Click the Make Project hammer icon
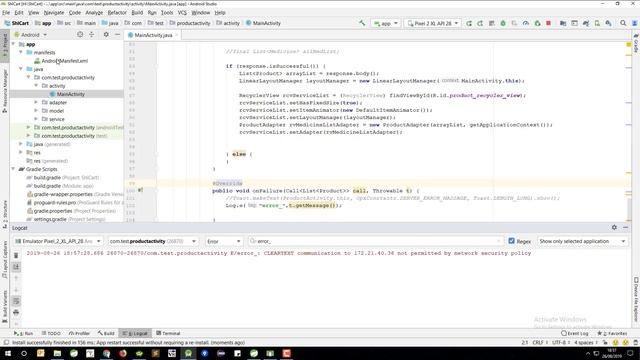This screenshot has height=360, width=640. tap(362, 23)
